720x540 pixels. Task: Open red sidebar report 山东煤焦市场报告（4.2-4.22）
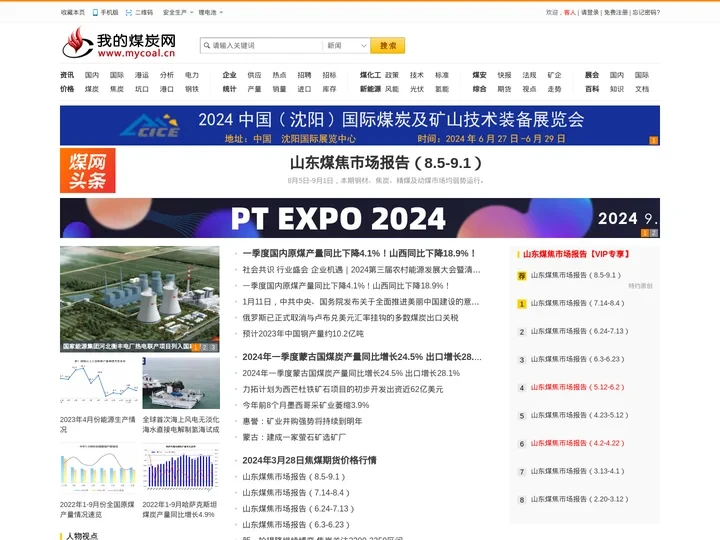coord(578,443)
